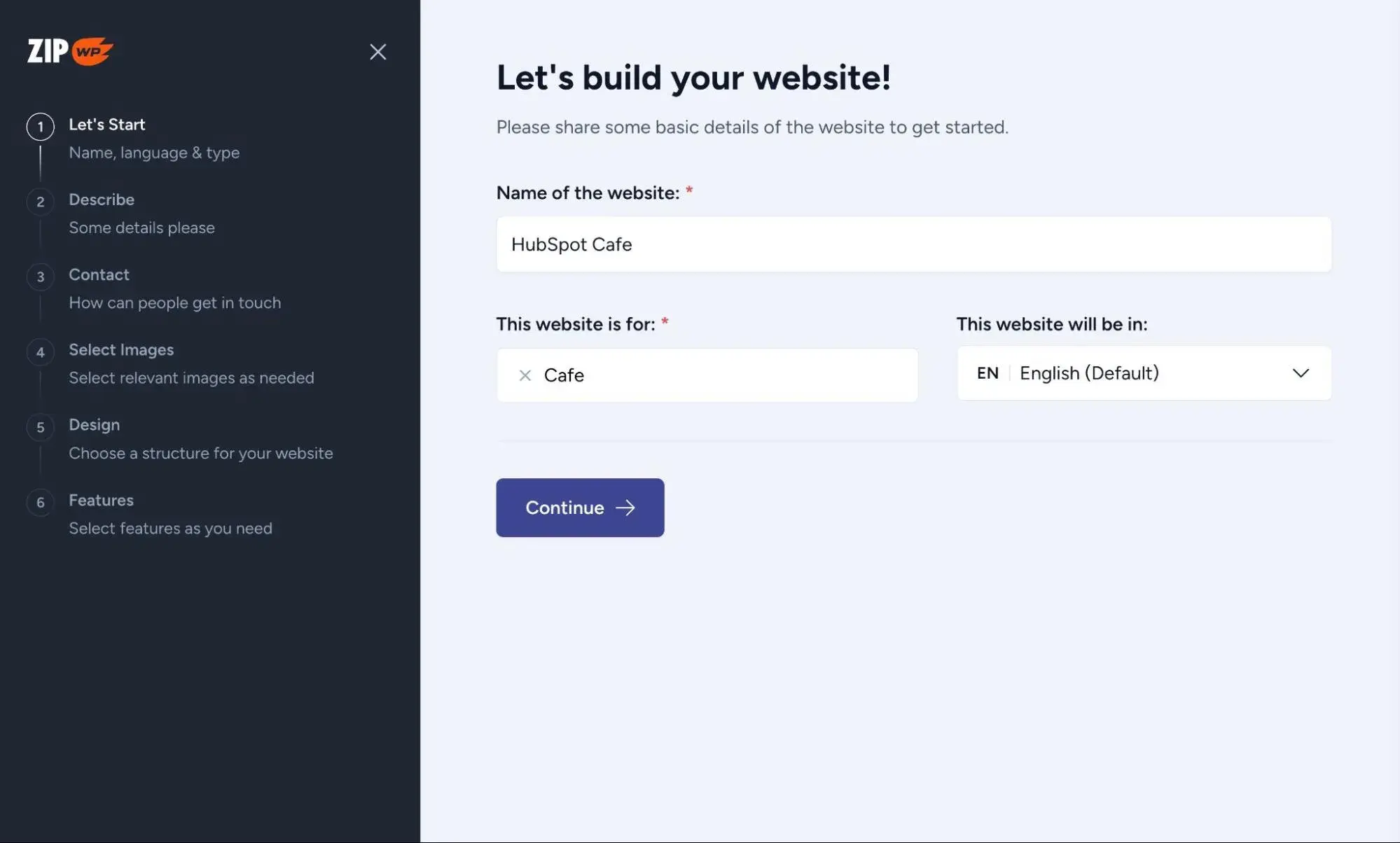
Task: Remove the Cafe selection with X icon
Action: point(525,375)
